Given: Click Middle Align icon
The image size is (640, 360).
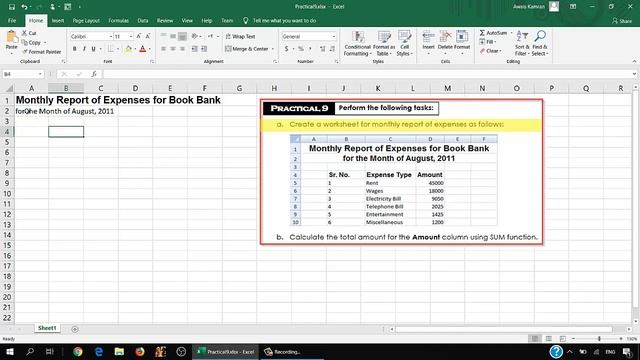Looking at the screenshot, I should 173,36.
